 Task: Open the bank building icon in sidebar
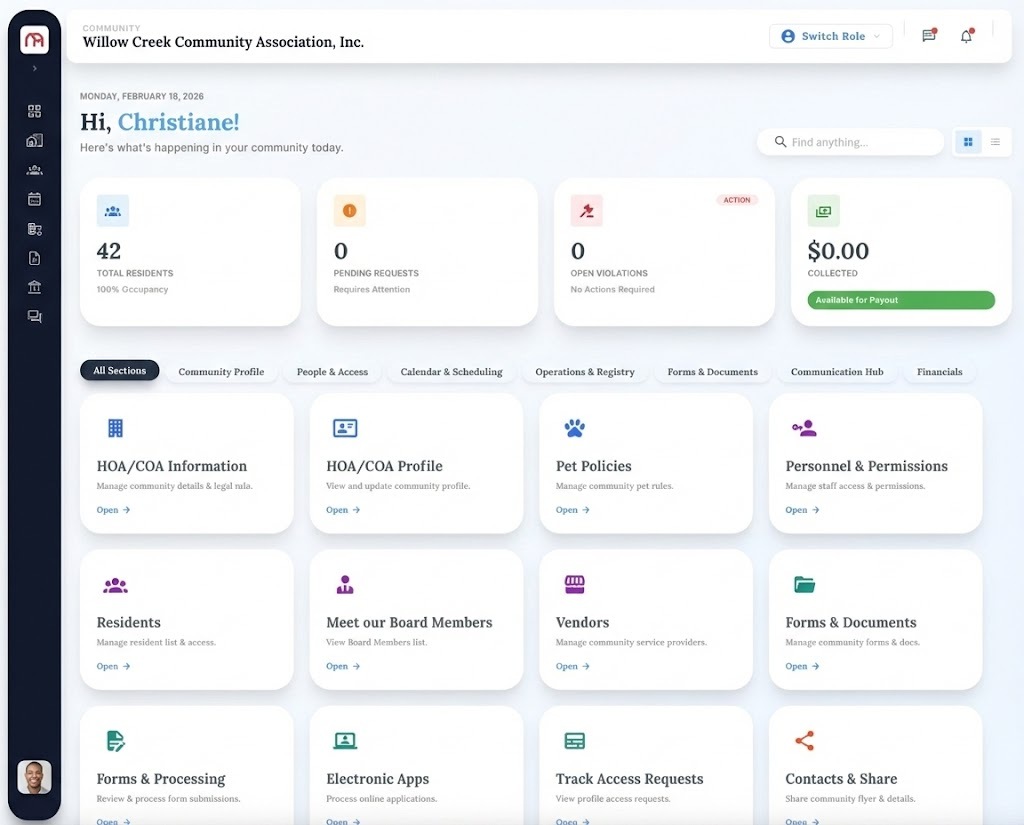[x=35, y=287]
